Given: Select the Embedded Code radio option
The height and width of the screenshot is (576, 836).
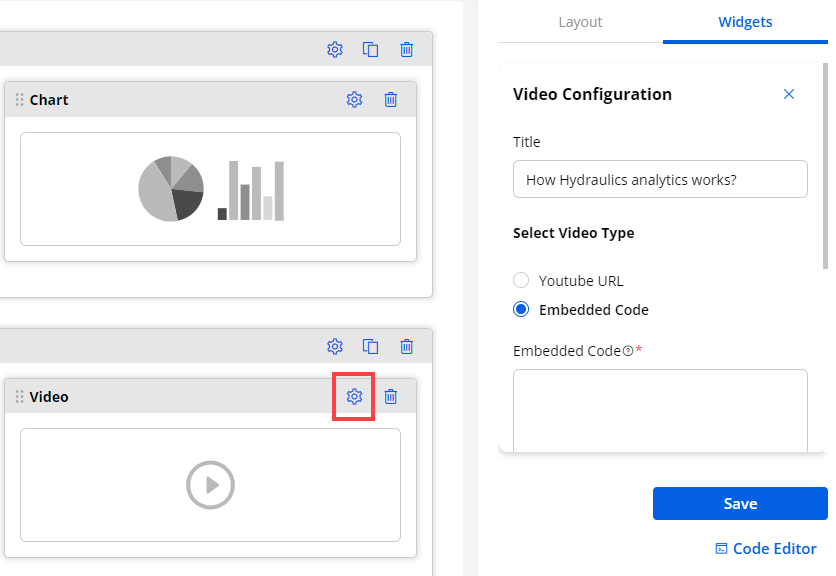Looking at the screenshot, I should [x=521, y=310].
